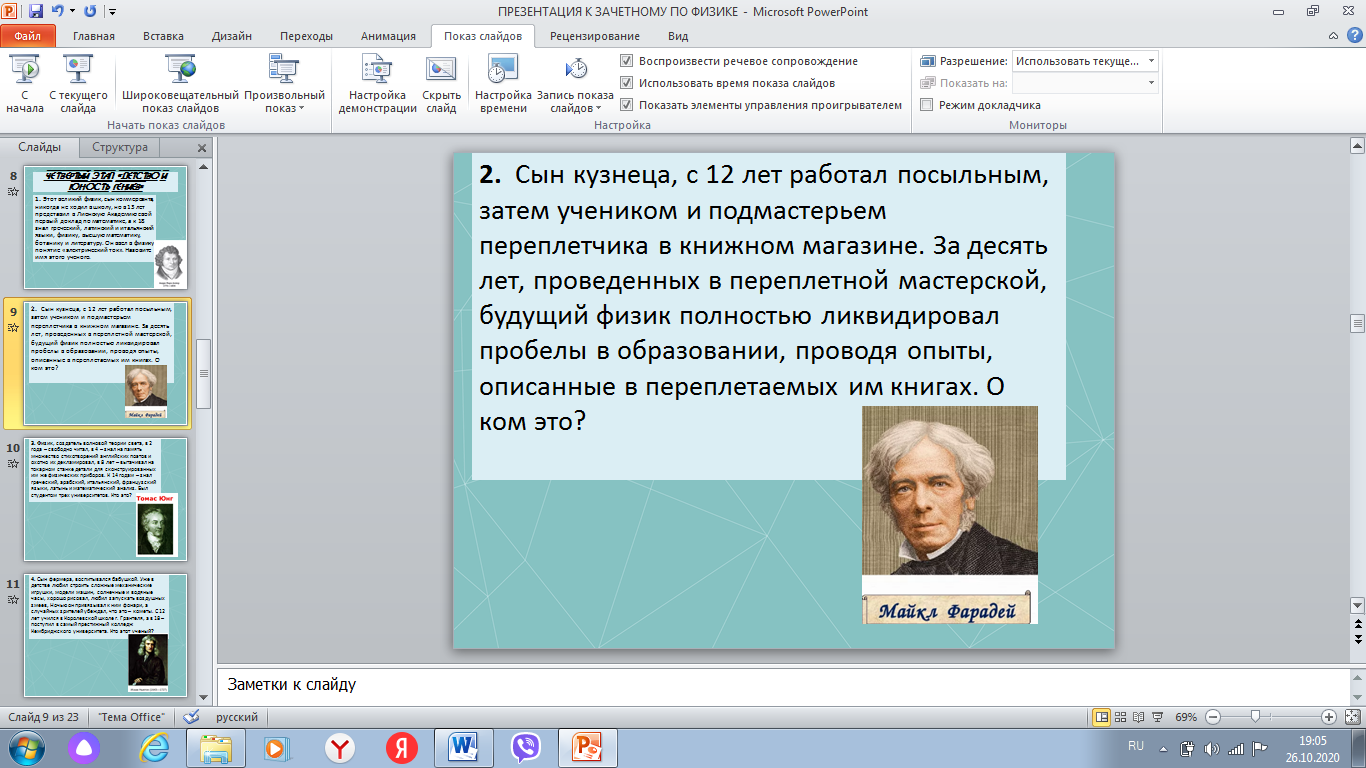The height and width of the screenshot is (768, 1366).
Task: Click the spell check icon in status bar
Action: point(191,717)
